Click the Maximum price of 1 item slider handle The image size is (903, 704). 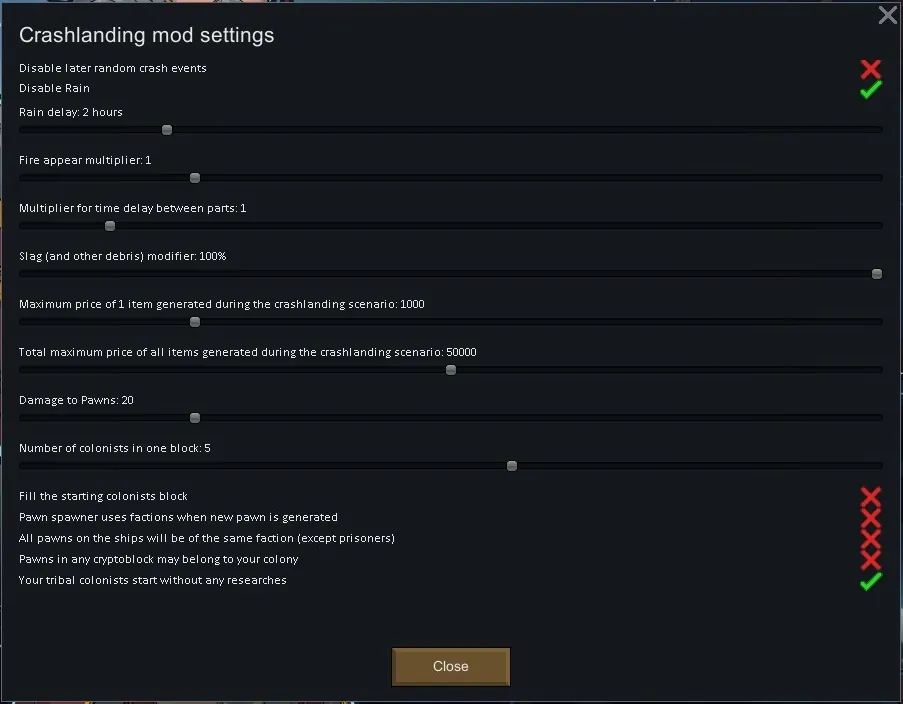tap(195, 322)
